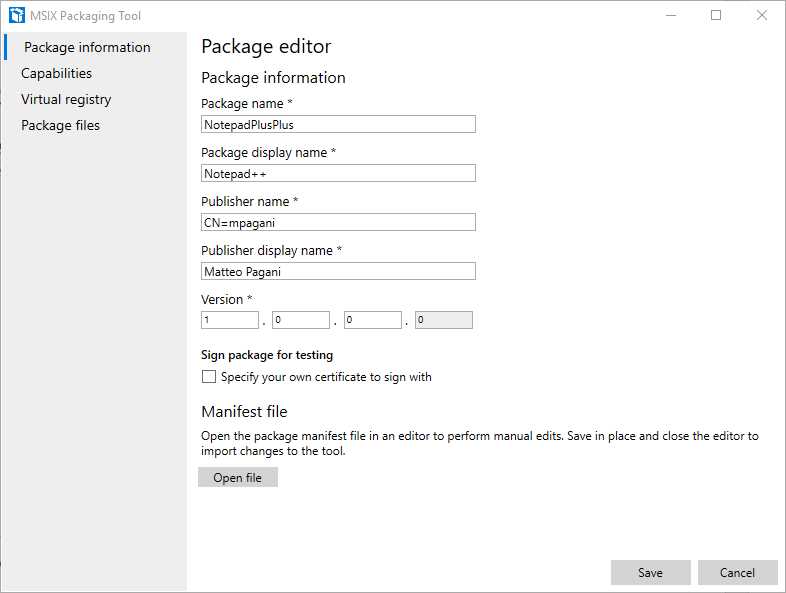Open the Capabilities section

56,73
